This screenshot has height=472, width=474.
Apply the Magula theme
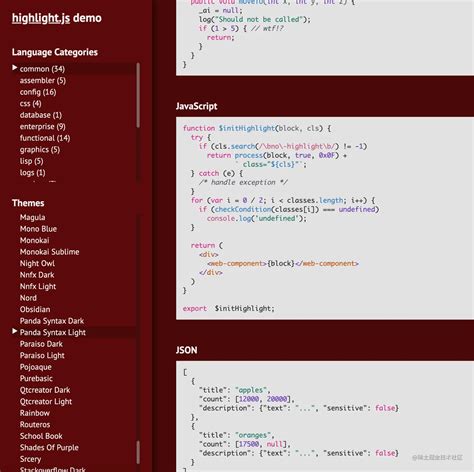32,217
